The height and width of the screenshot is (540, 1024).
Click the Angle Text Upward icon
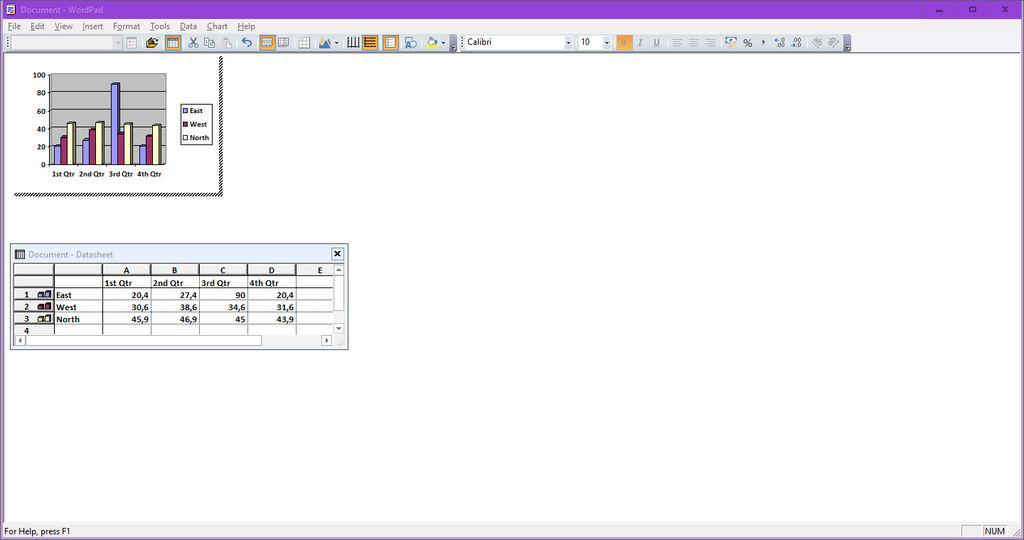click(833, 42)
